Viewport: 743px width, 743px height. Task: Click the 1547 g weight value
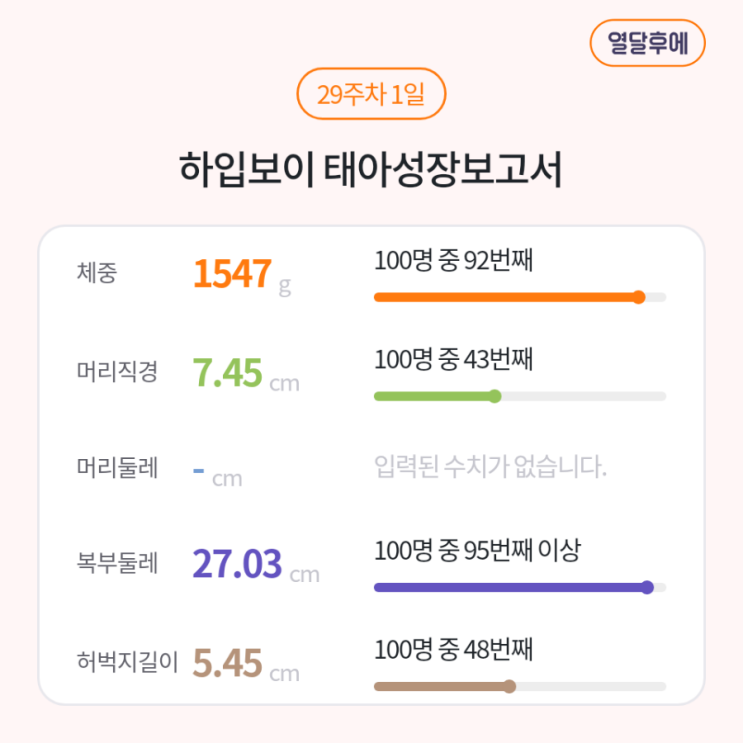[233, 274]
